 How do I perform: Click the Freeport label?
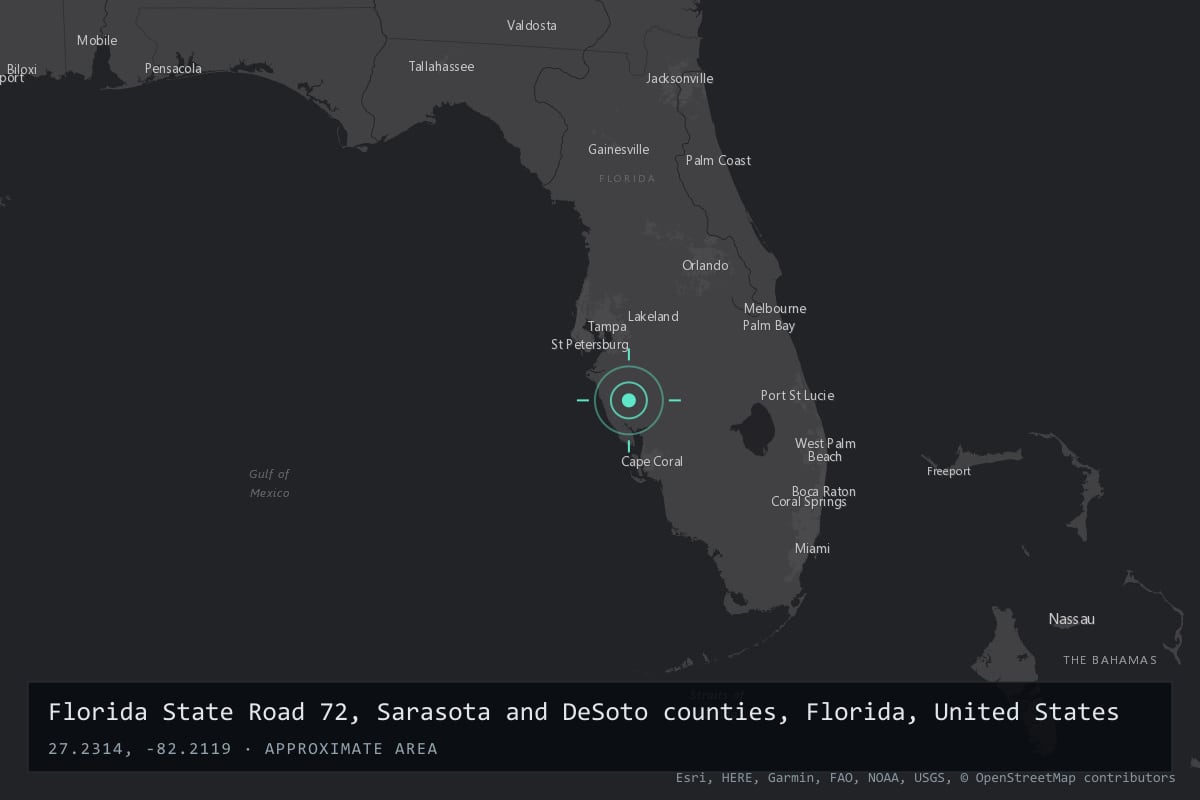(x=948, y=471)
